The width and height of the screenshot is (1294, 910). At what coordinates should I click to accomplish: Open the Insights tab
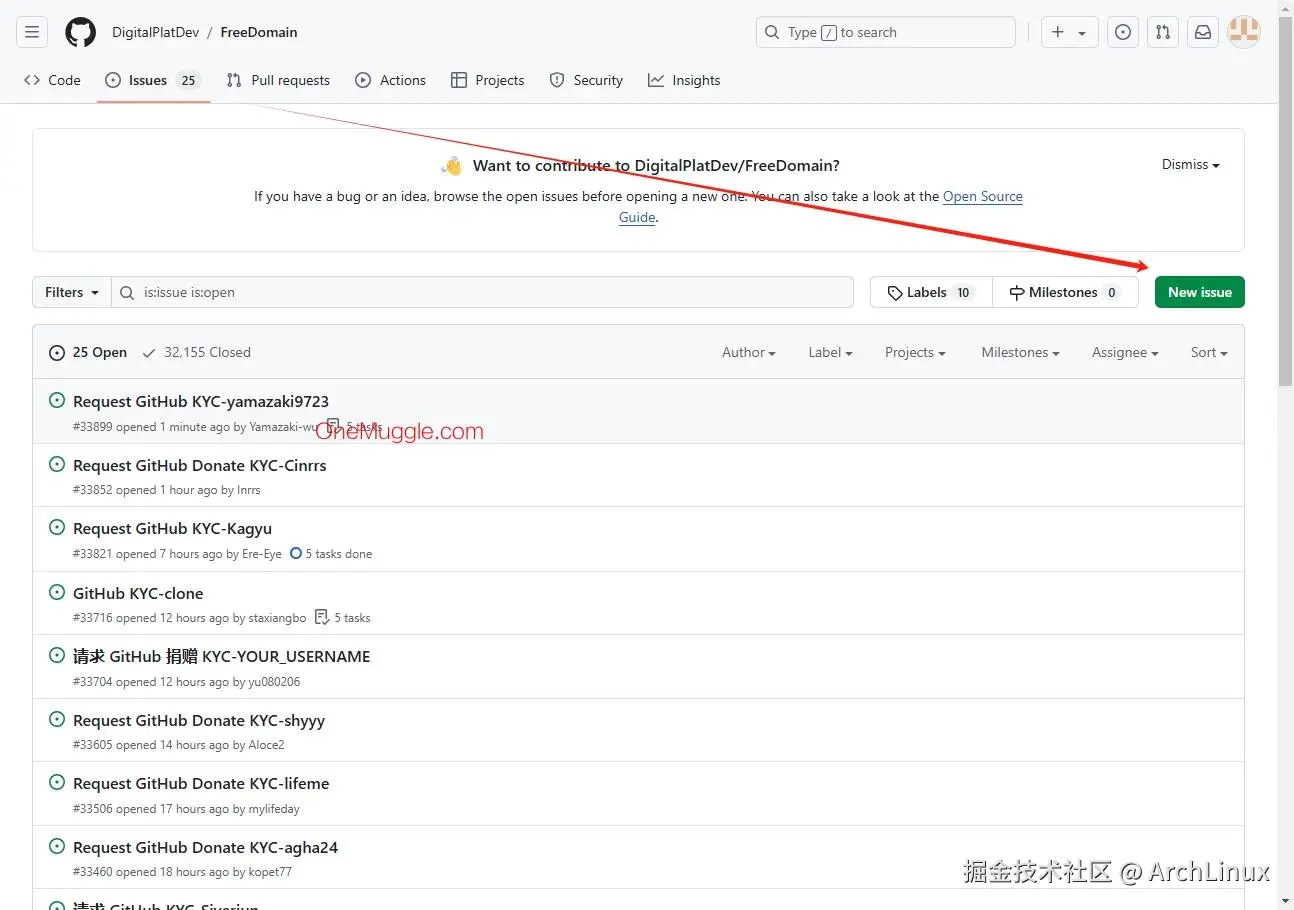[x=684, y=80]
